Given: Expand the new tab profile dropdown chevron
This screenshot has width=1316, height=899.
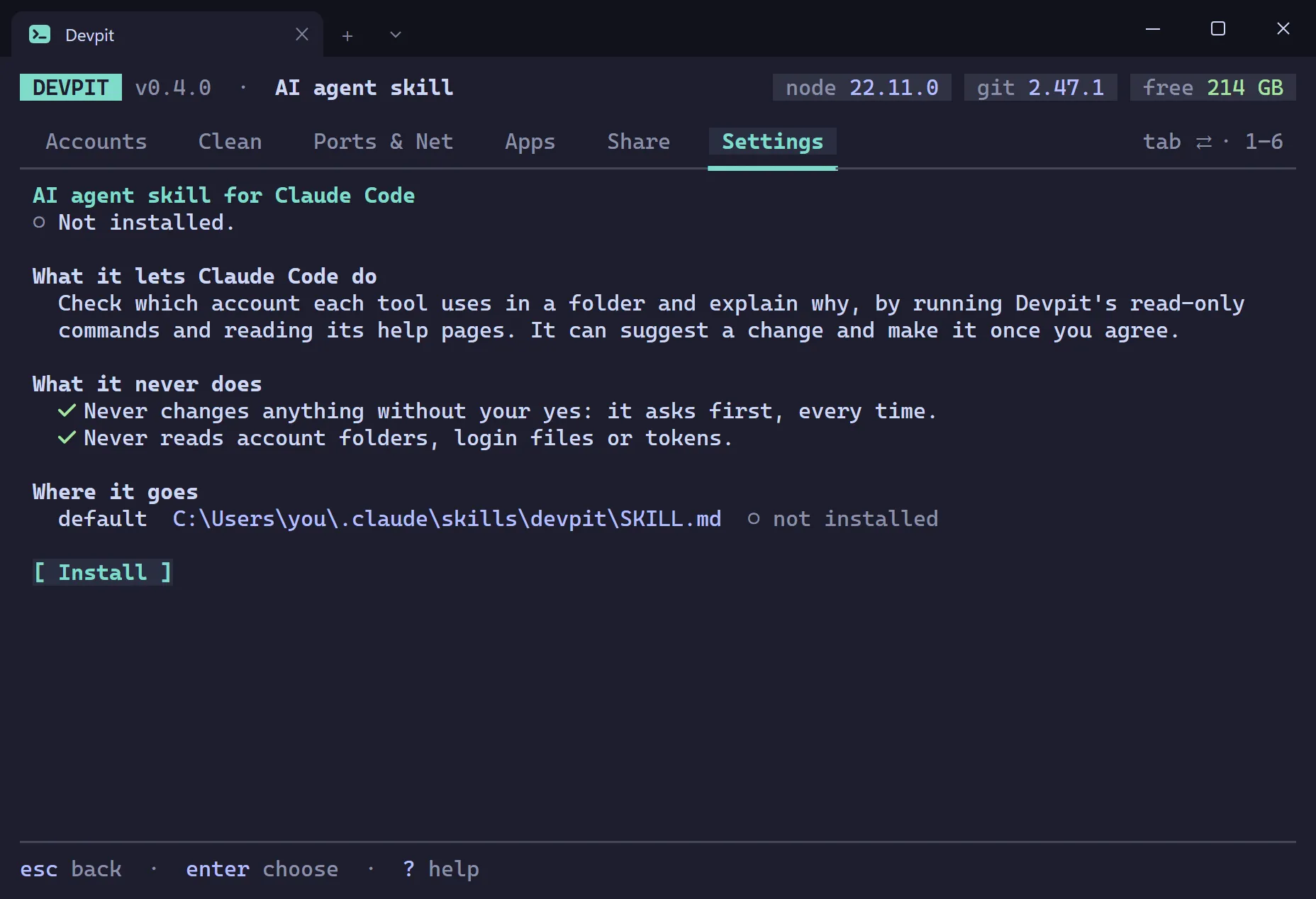Looking at the screenshot, I should (396, 35).
